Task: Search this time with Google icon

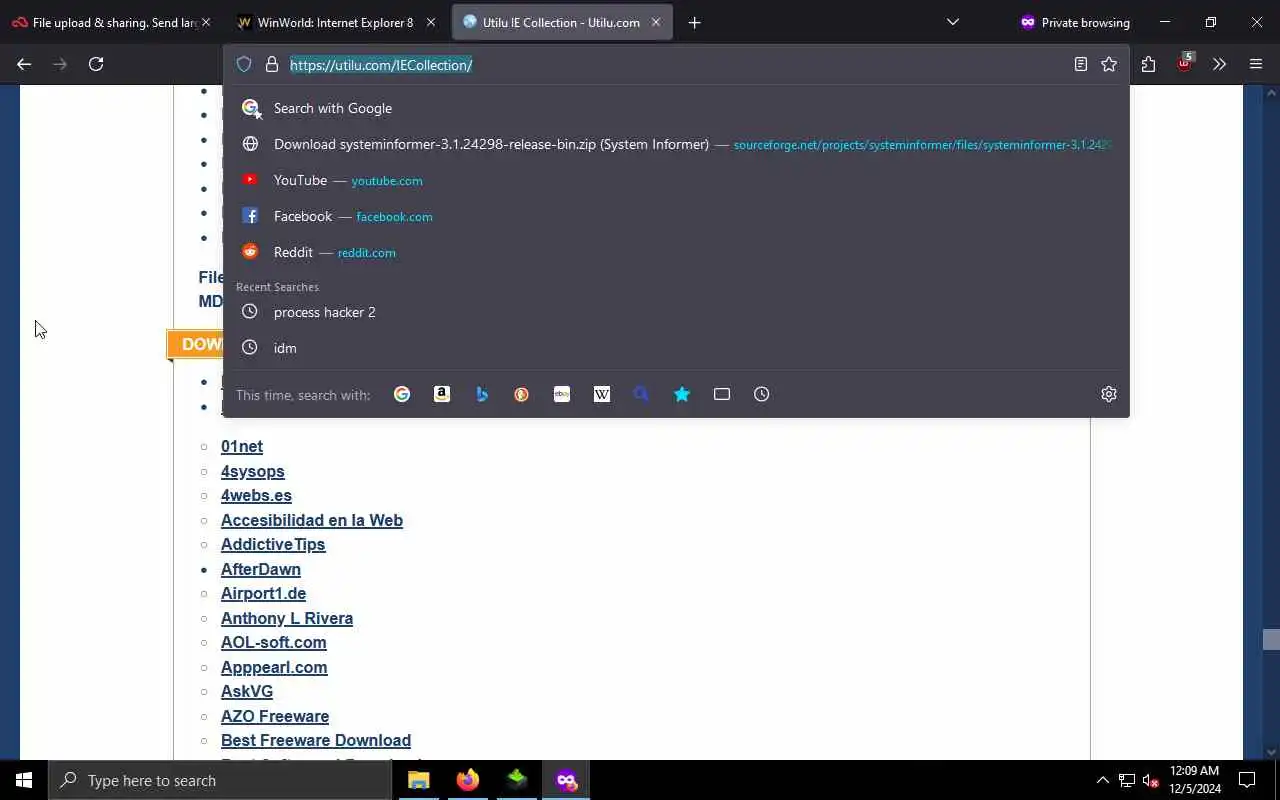Action: [402, 394]
